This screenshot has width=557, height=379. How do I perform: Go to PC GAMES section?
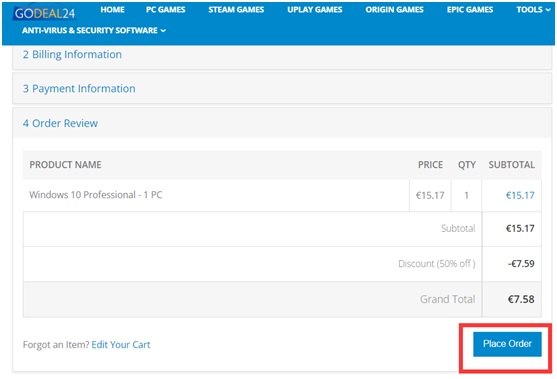(x=166, y=10)
